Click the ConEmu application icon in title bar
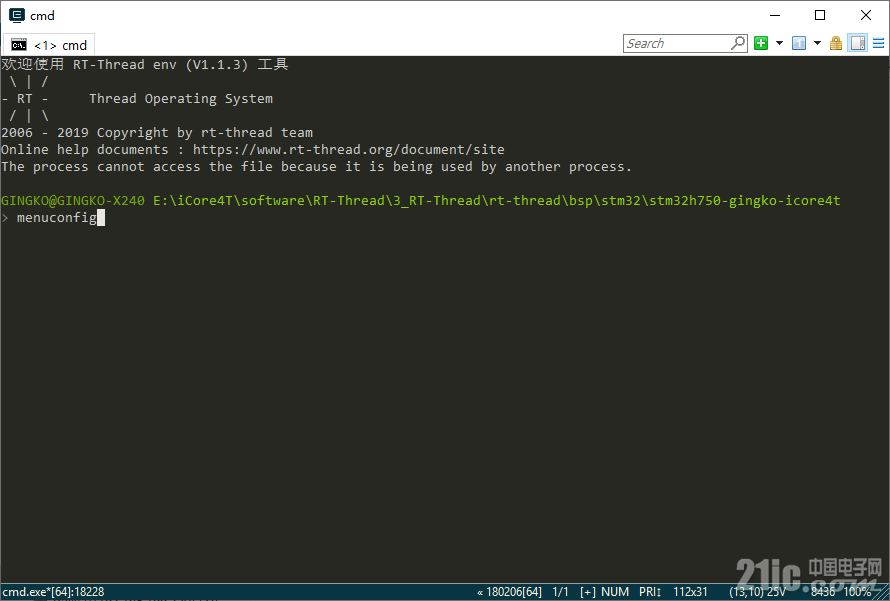Screen dimensions: 890x601 17,15
